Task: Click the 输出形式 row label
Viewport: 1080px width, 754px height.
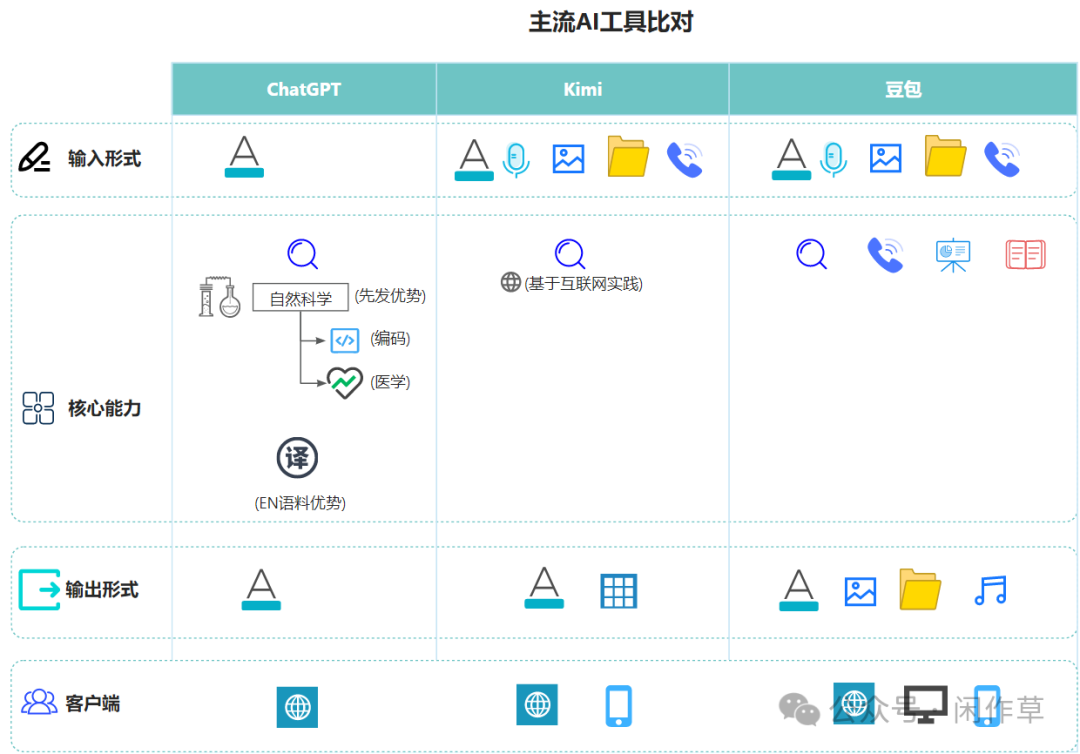Action: (102, 589)
